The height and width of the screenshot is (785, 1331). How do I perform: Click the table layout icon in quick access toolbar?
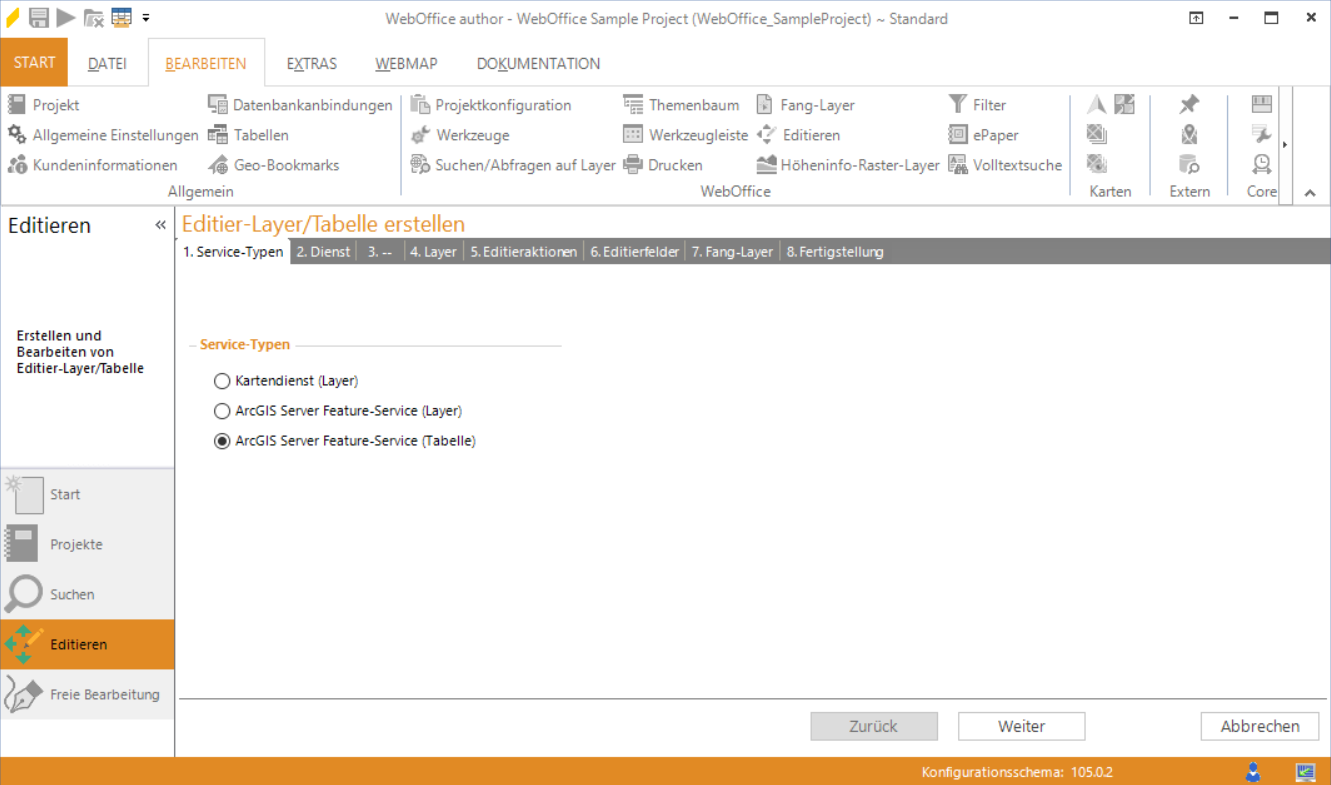(x=121, y=17)
